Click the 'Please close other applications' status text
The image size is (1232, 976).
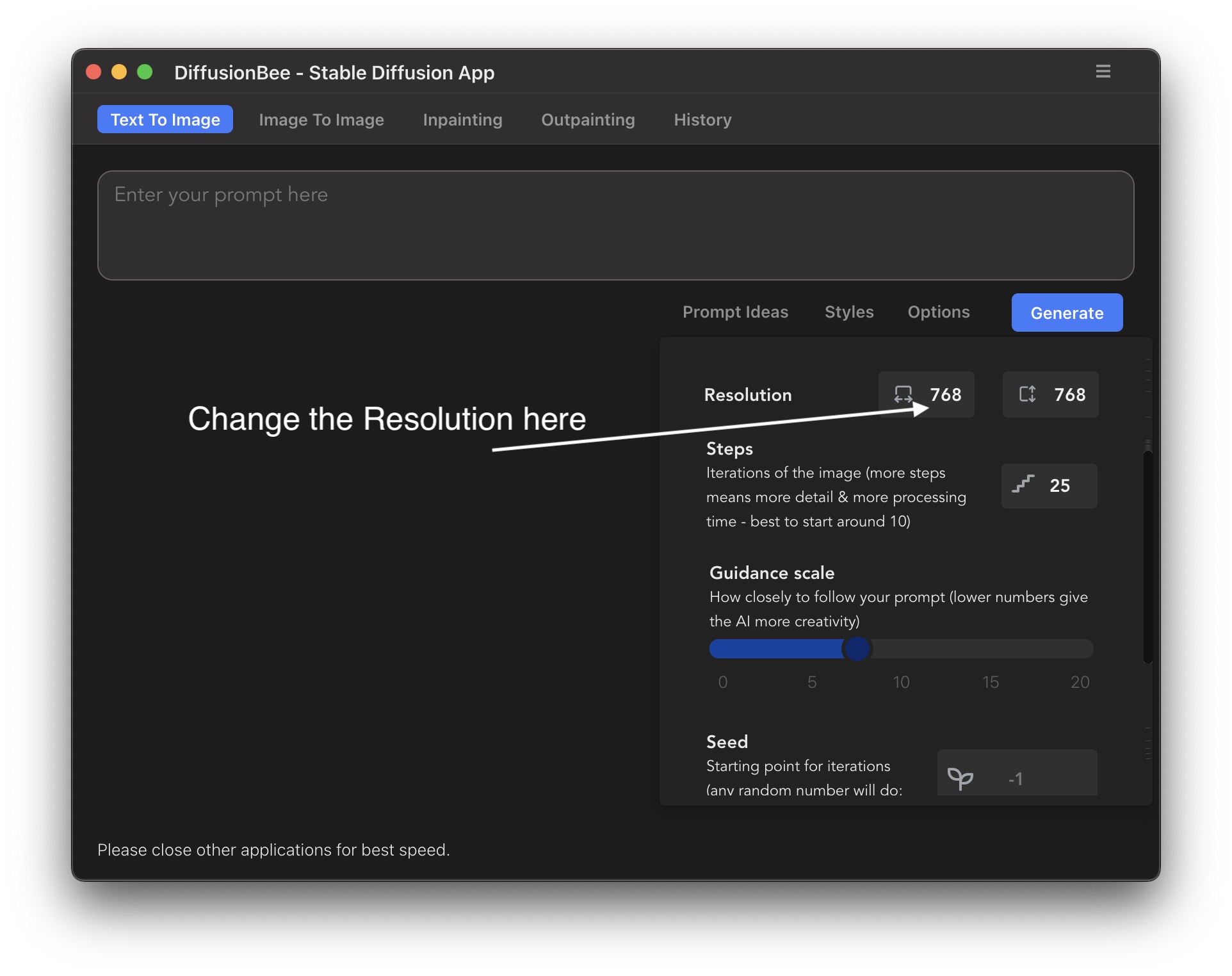click(273, 850)
